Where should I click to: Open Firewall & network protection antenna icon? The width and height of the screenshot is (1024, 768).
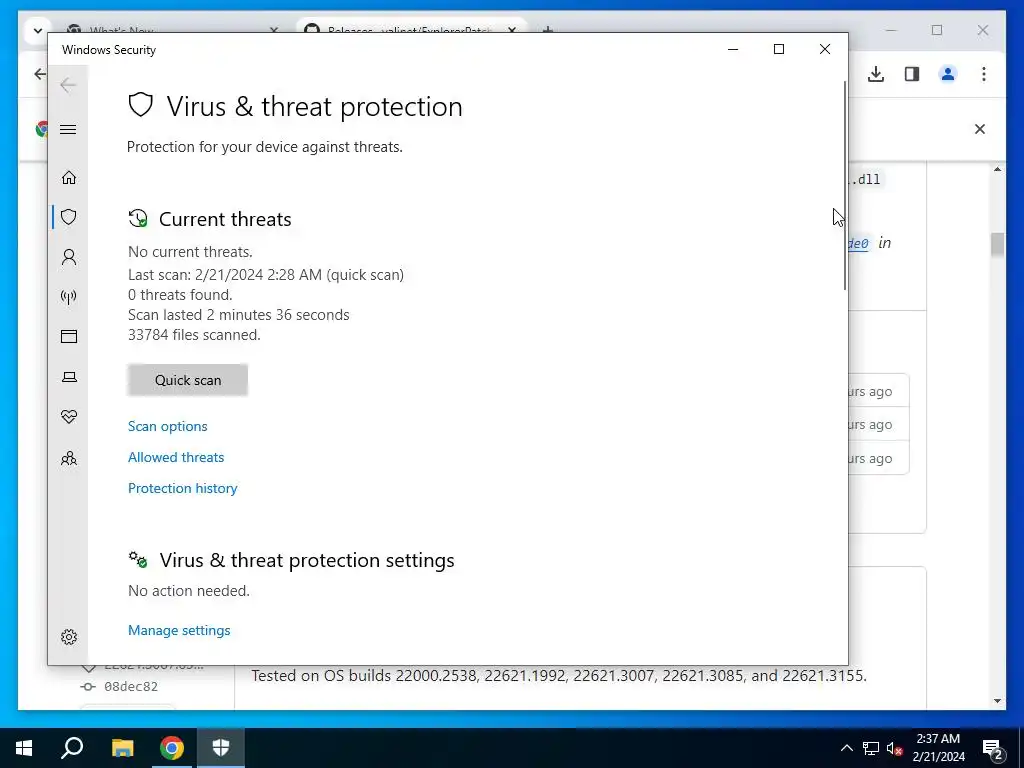69,297
